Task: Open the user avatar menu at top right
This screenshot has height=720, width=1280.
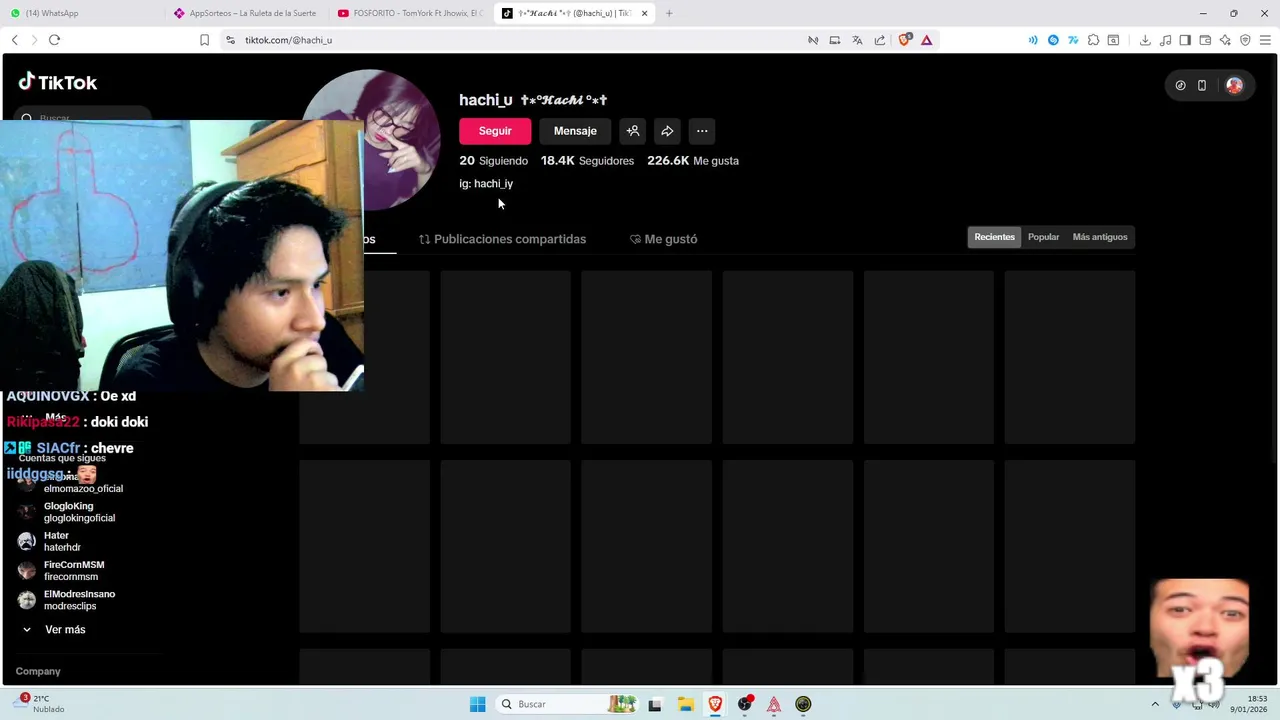Action: pos(1234,86)
